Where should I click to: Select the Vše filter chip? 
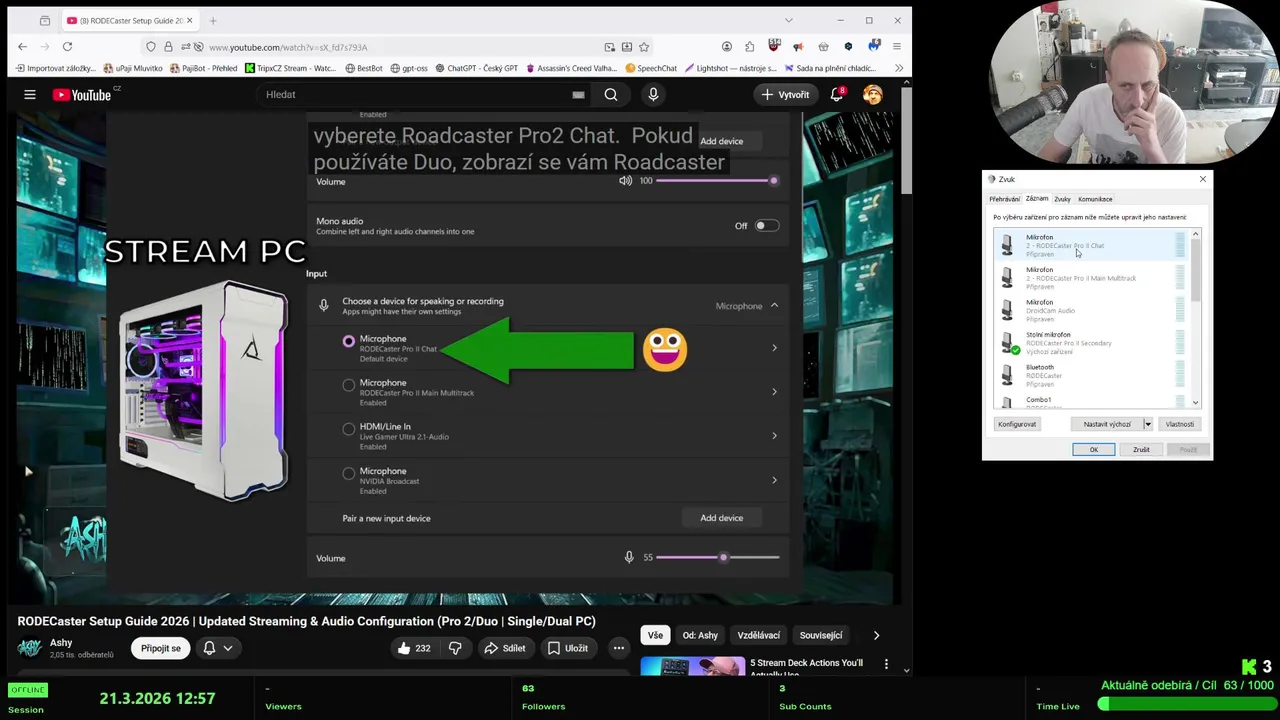(x=655, y=635)
